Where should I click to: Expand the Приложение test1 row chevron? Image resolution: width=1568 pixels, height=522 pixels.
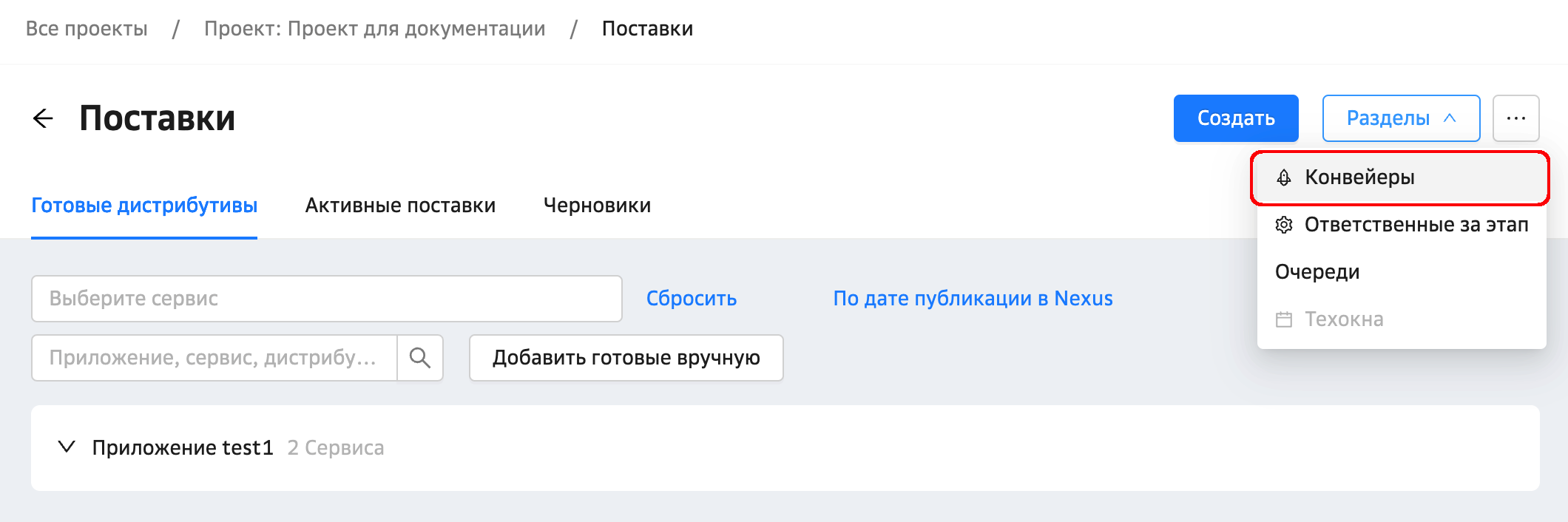click(67, 447)
